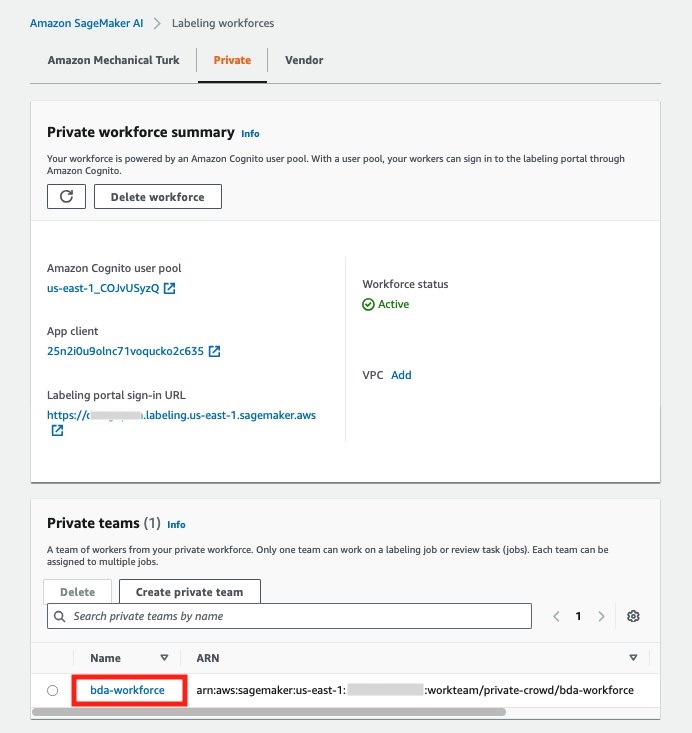Open private teams table settings gear
This screenshot has width=692, height=733.
point(633,616)
